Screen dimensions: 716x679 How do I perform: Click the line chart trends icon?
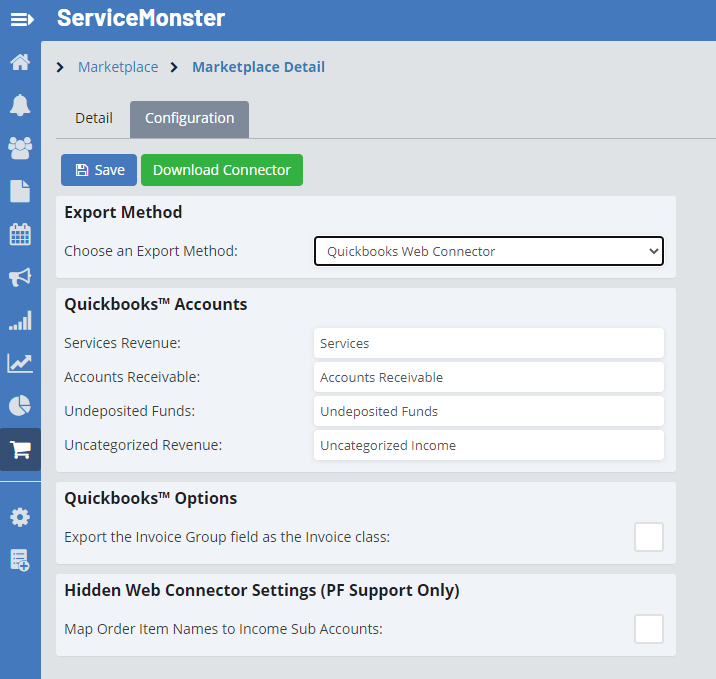20,363
